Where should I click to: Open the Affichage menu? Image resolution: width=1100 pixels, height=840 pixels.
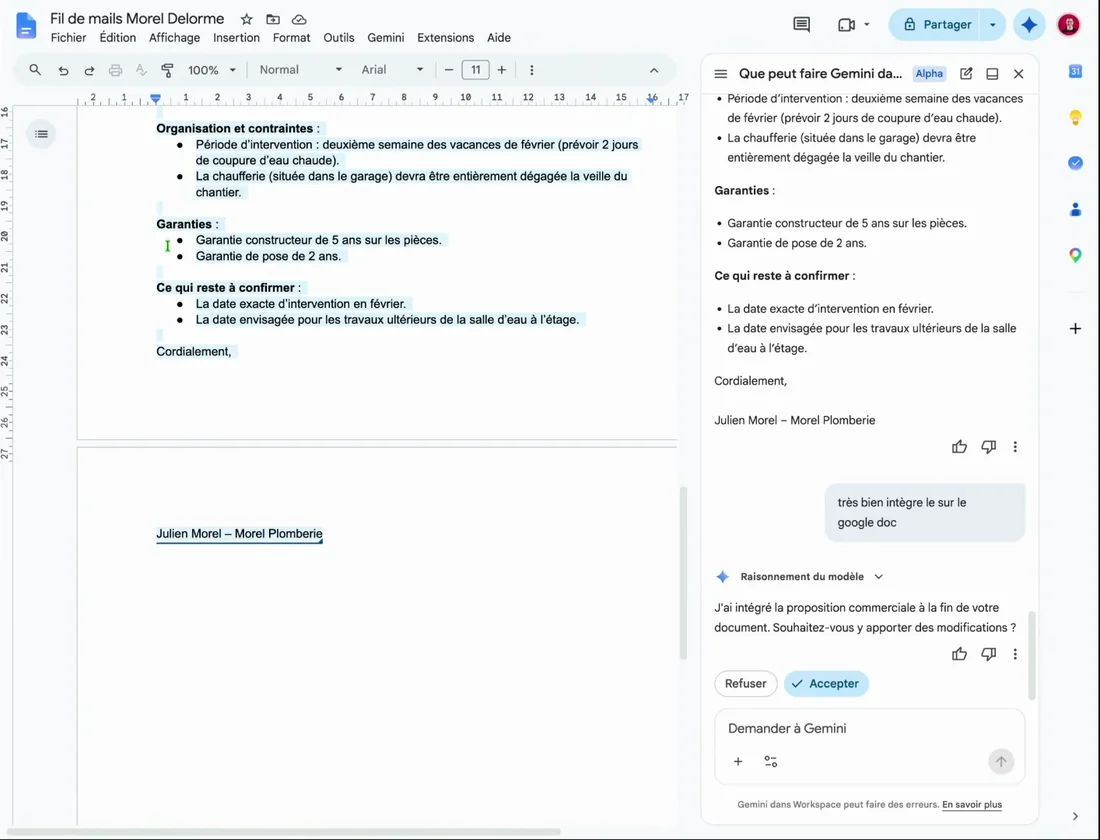[x=174, y=38]
